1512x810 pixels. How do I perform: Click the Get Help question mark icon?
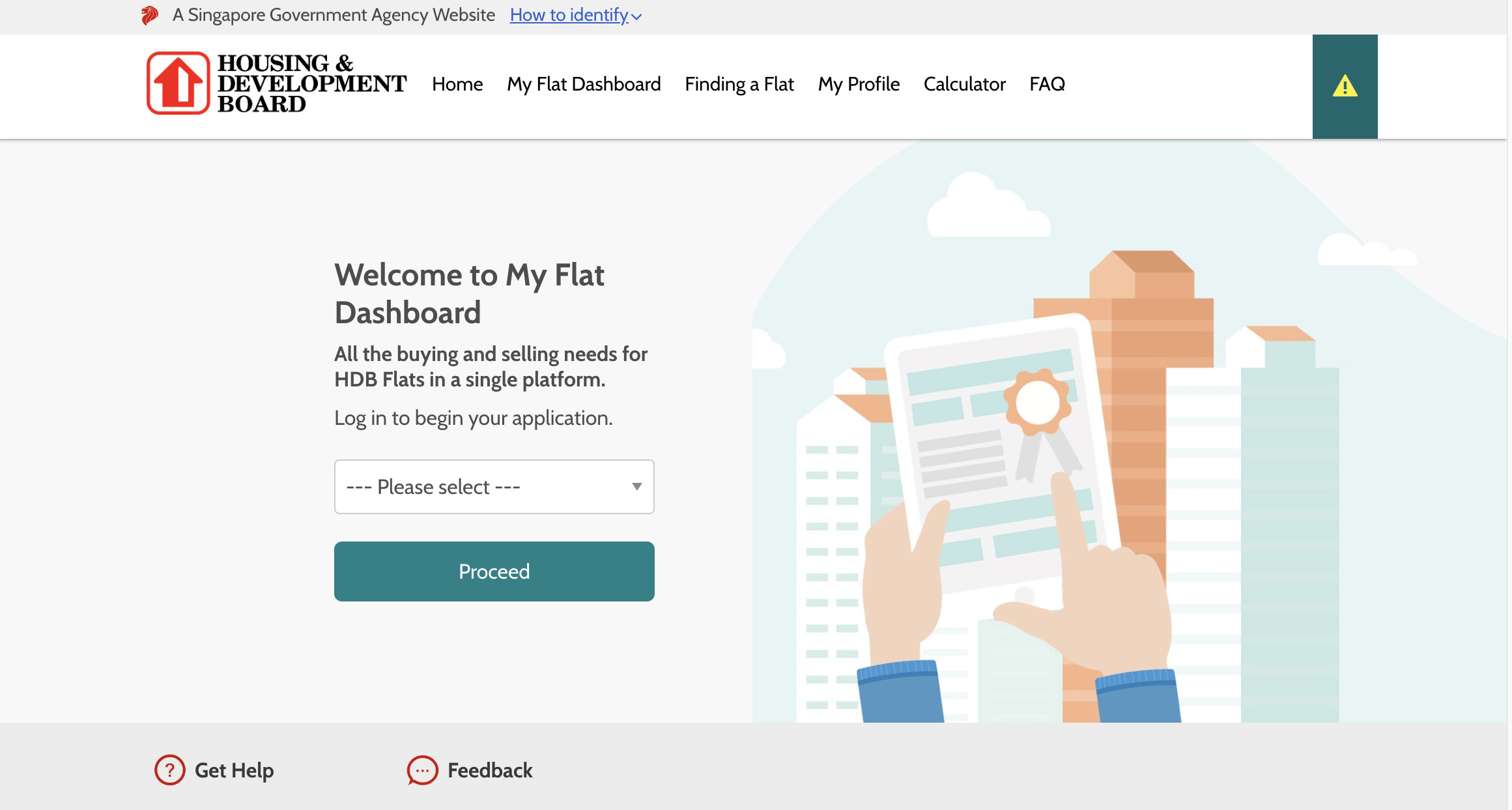(x=169, y=770)
